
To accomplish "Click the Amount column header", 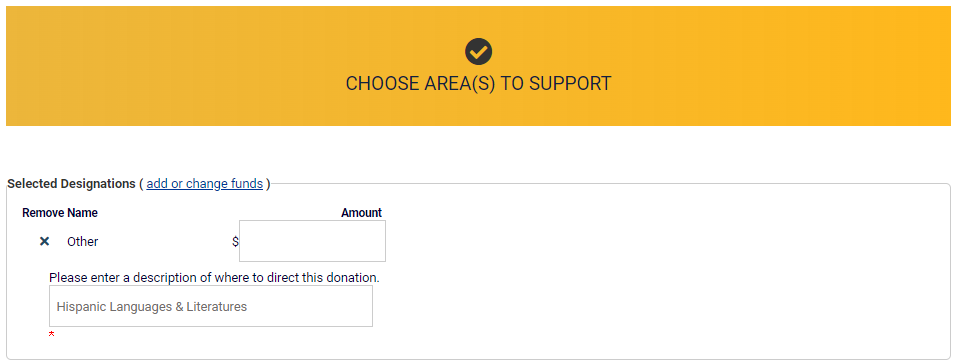I will coord(361,213).
